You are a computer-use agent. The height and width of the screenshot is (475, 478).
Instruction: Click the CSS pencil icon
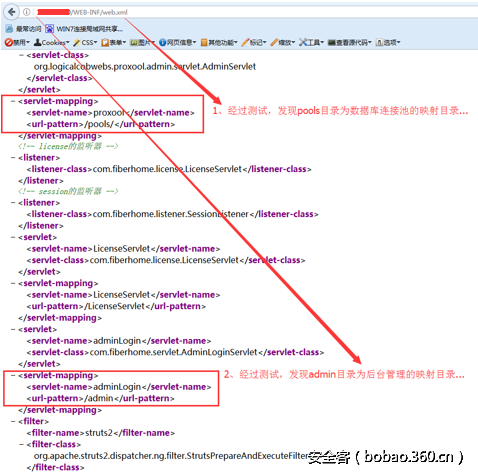(x=77, y=42)
